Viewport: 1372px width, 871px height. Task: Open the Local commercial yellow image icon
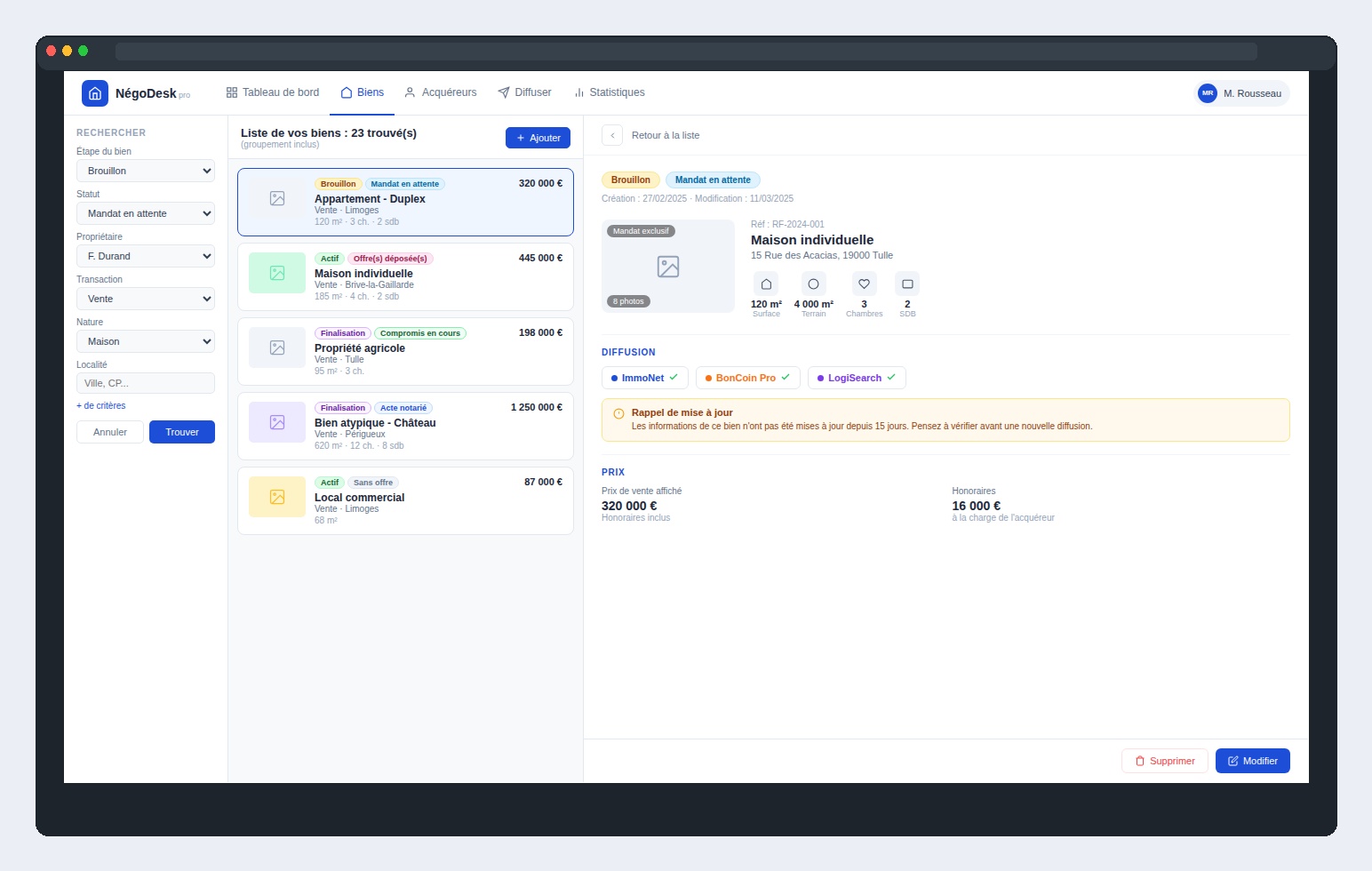277,497
